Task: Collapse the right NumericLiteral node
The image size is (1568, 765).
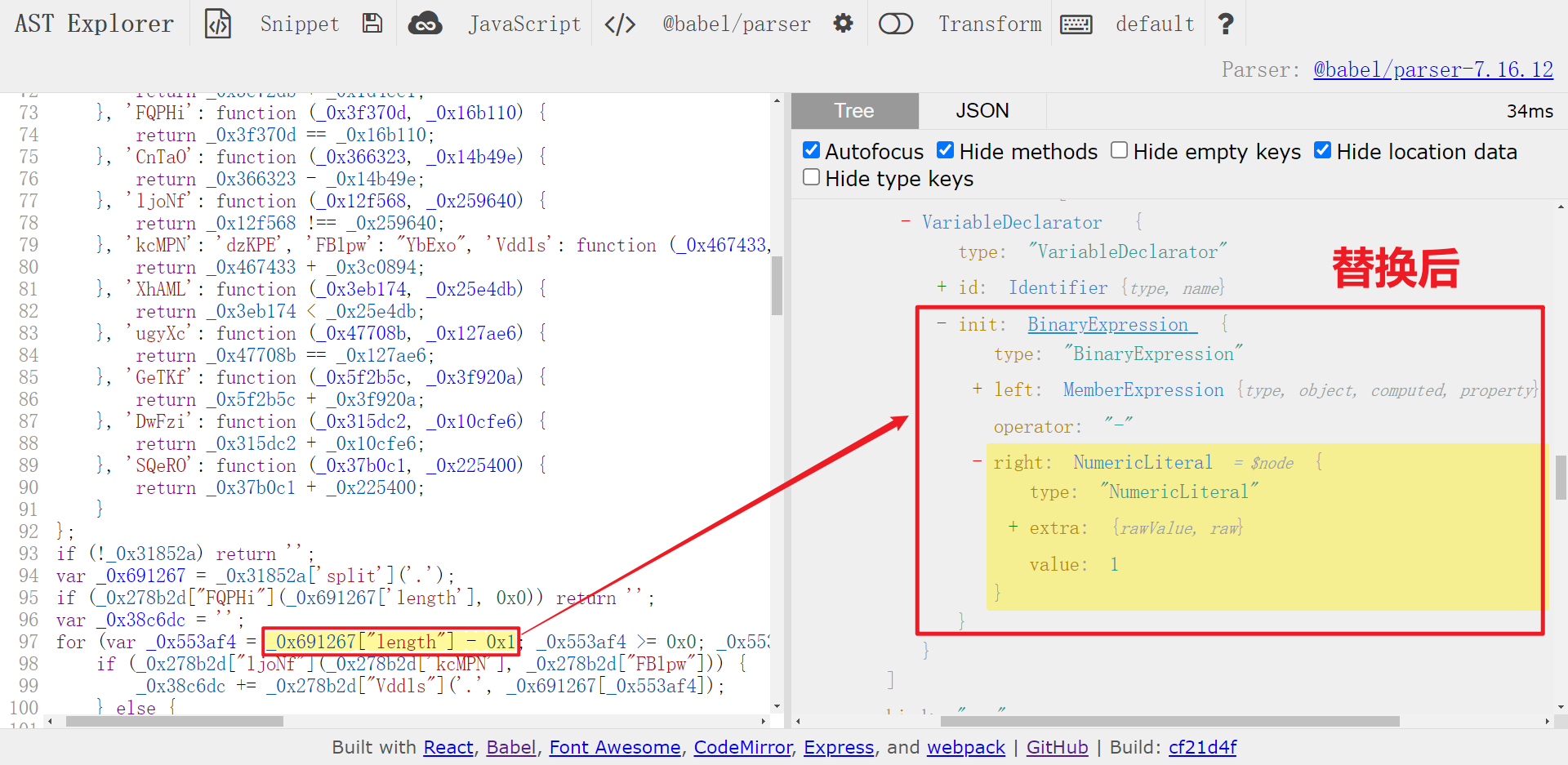Action: (978, 462)
